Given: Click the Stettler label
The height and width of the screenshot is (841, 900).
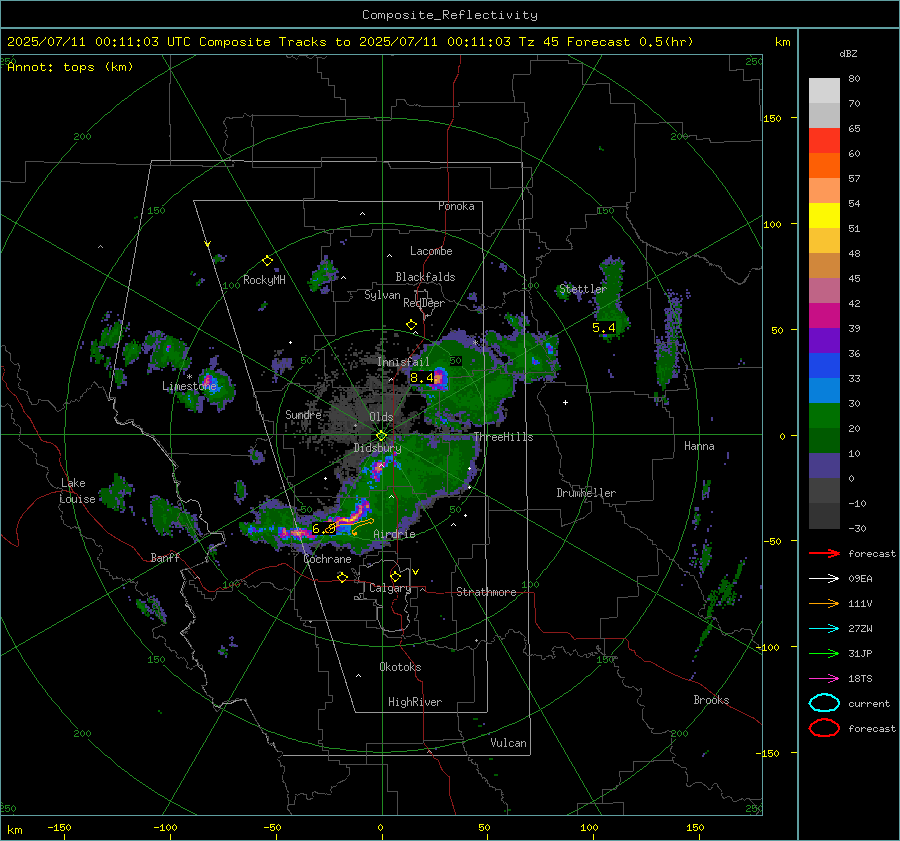Looking at the screenshot, I should [583, 289].
